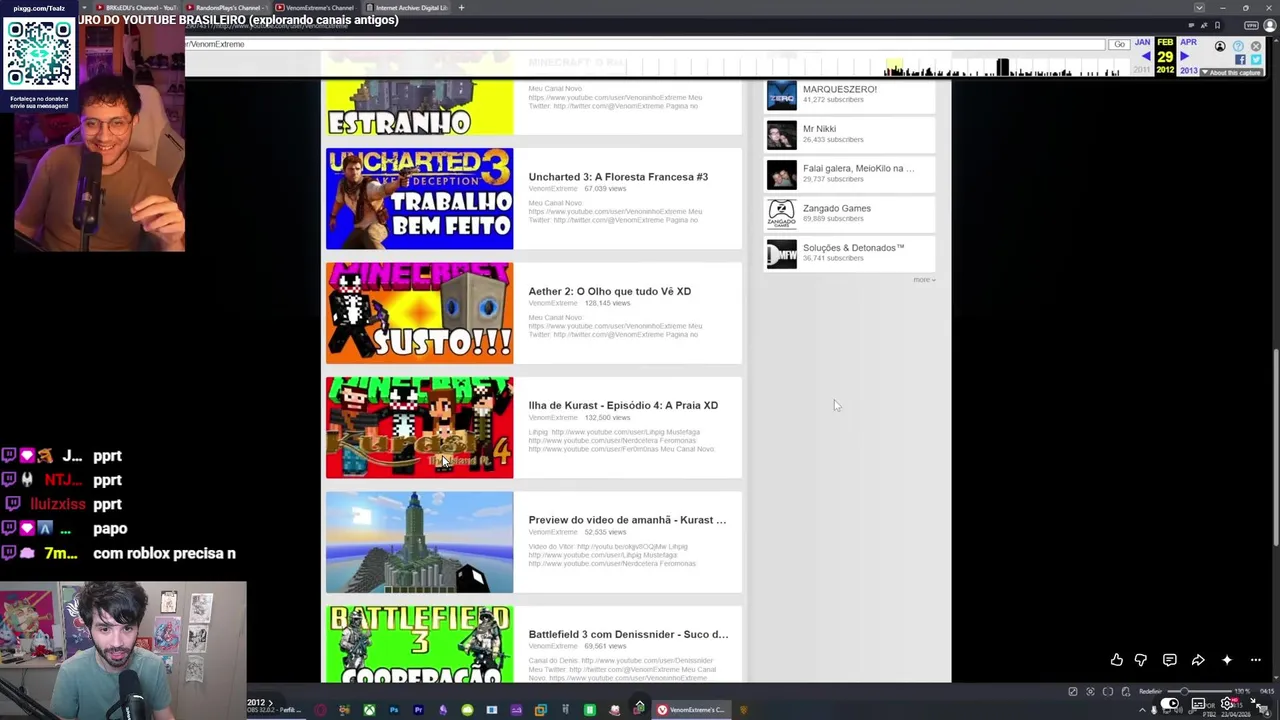This screenshot has height=720, width=1280.
Task: Close the Wayback toolbar with the X icon
Action: (x=1256, y=46)
